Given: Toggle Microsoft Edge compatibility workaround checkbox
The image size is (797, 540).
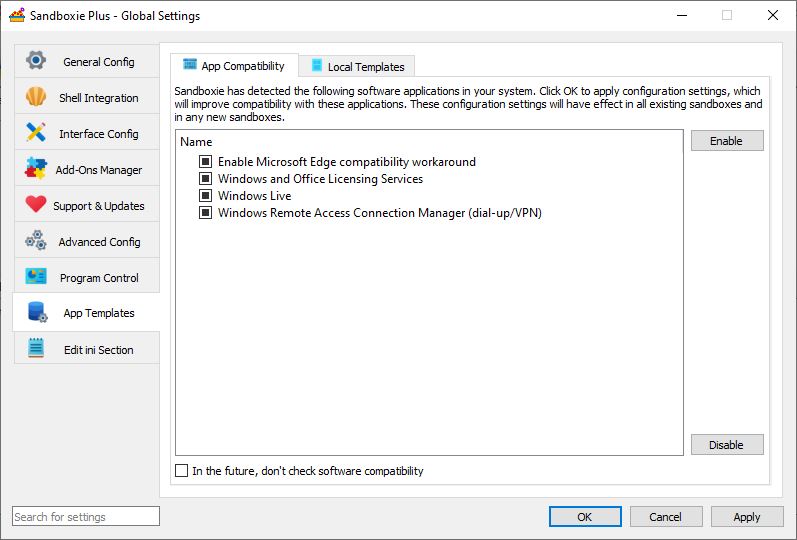Looking at the screenshot, I should click(205, 162).
